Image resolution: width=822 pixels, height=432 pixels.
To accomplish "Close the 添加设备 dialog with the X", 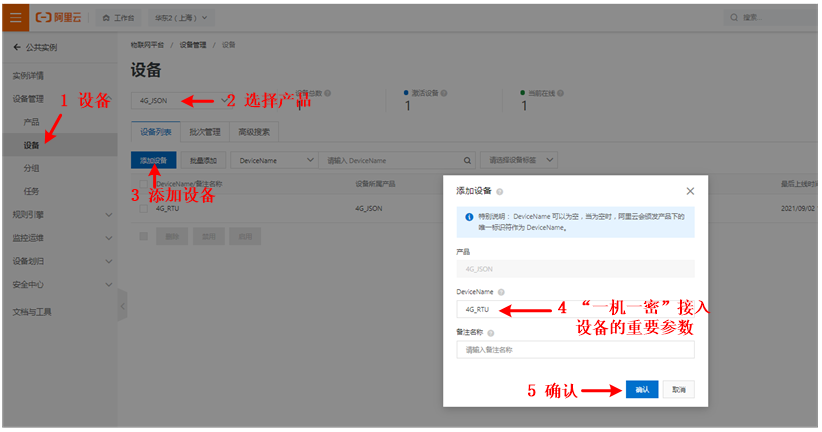I will pyautogui.click(x=690, y=191).
